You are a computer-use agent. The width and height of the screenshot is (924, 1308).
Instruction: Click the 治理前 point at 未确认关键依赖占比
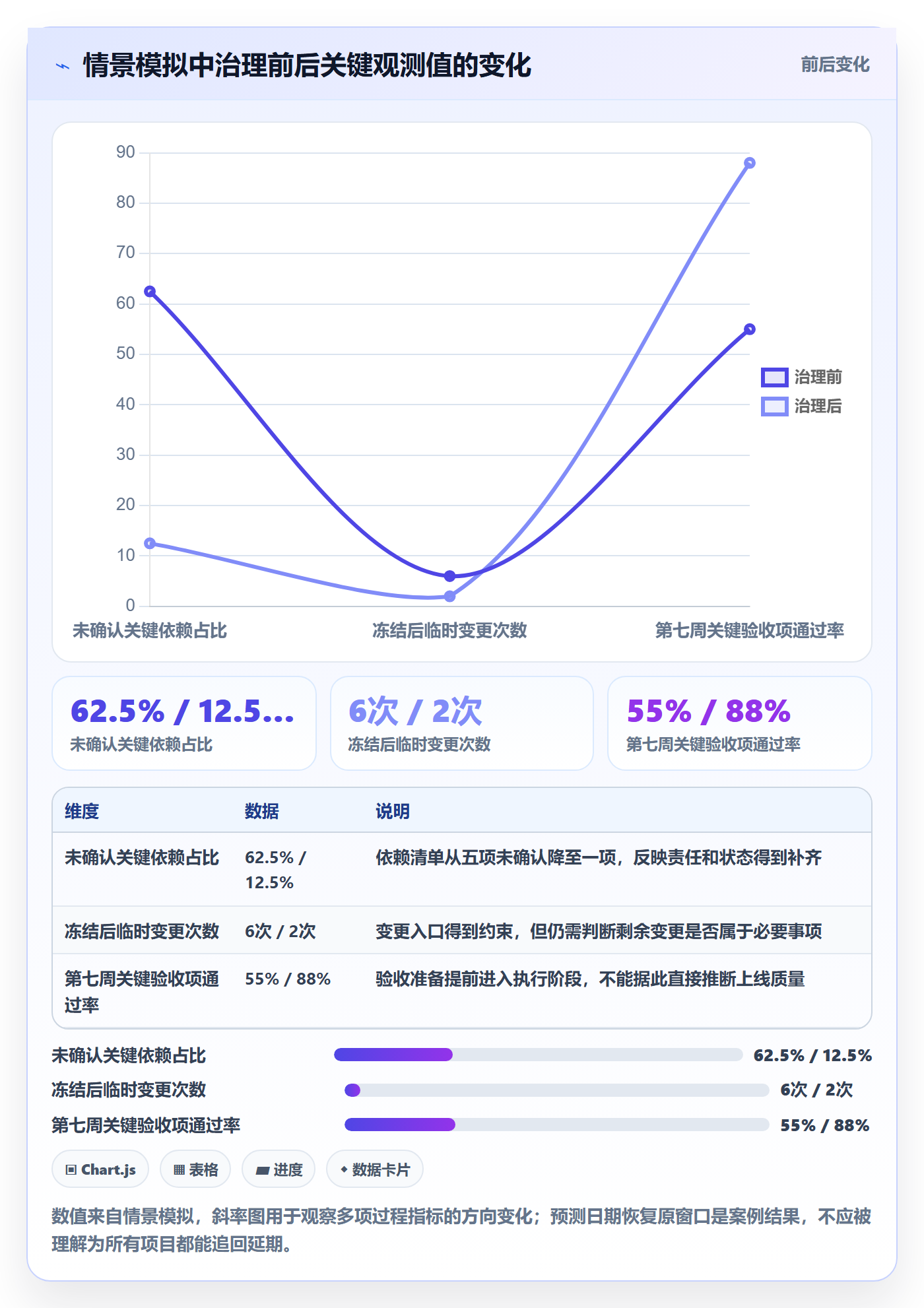150,291
